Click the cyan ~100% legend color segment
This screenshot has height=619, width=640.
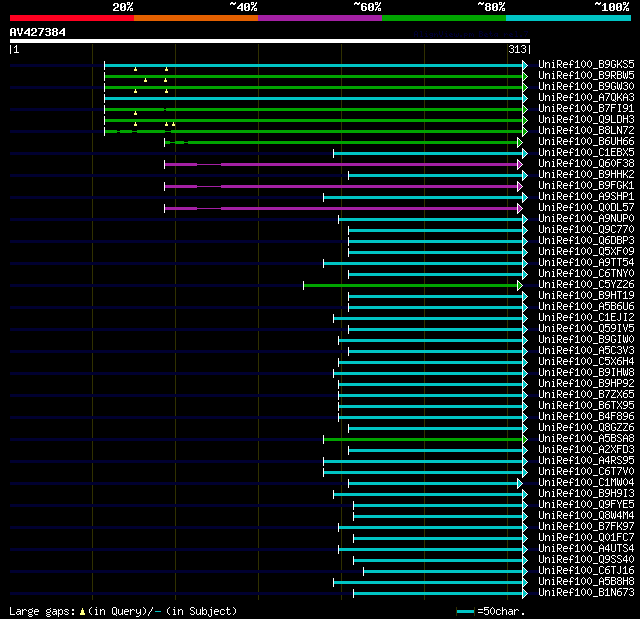pyautogui.click(x=569, y=18)
